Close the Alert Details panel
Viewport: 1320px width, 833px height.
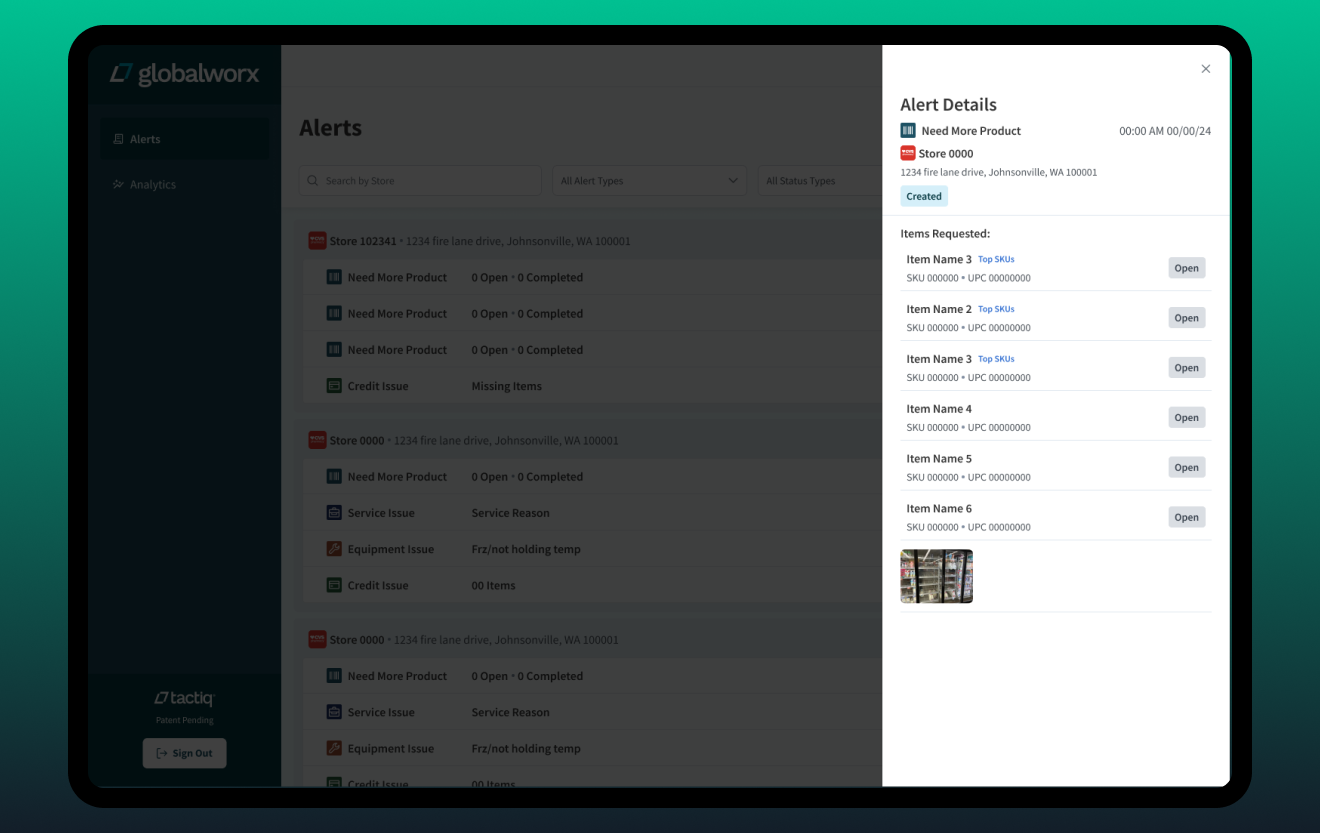click(x=1205, y=69)
